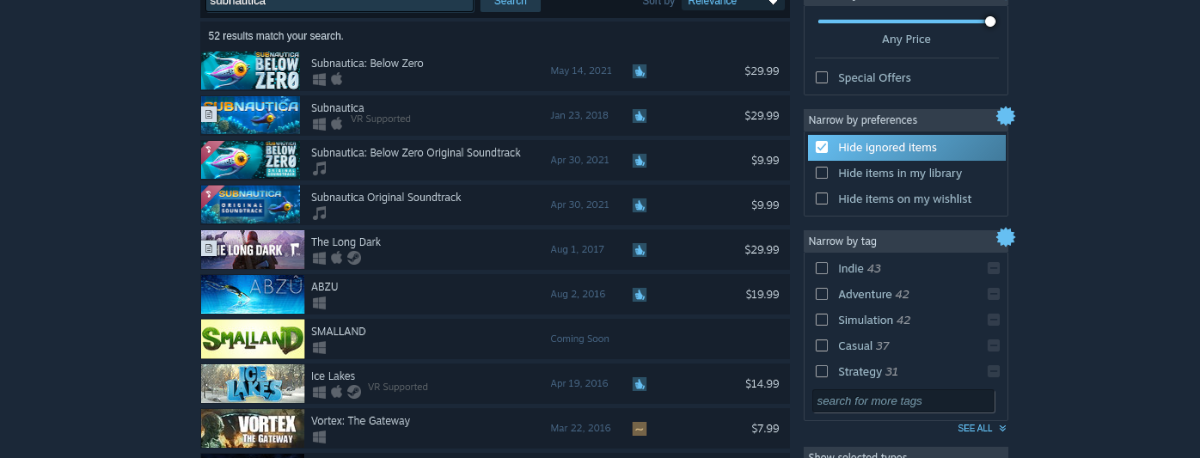This screenshot has width=1200, height=458.
Task: Click the Windows icon under SMALLAND
Action: [319, 348]
